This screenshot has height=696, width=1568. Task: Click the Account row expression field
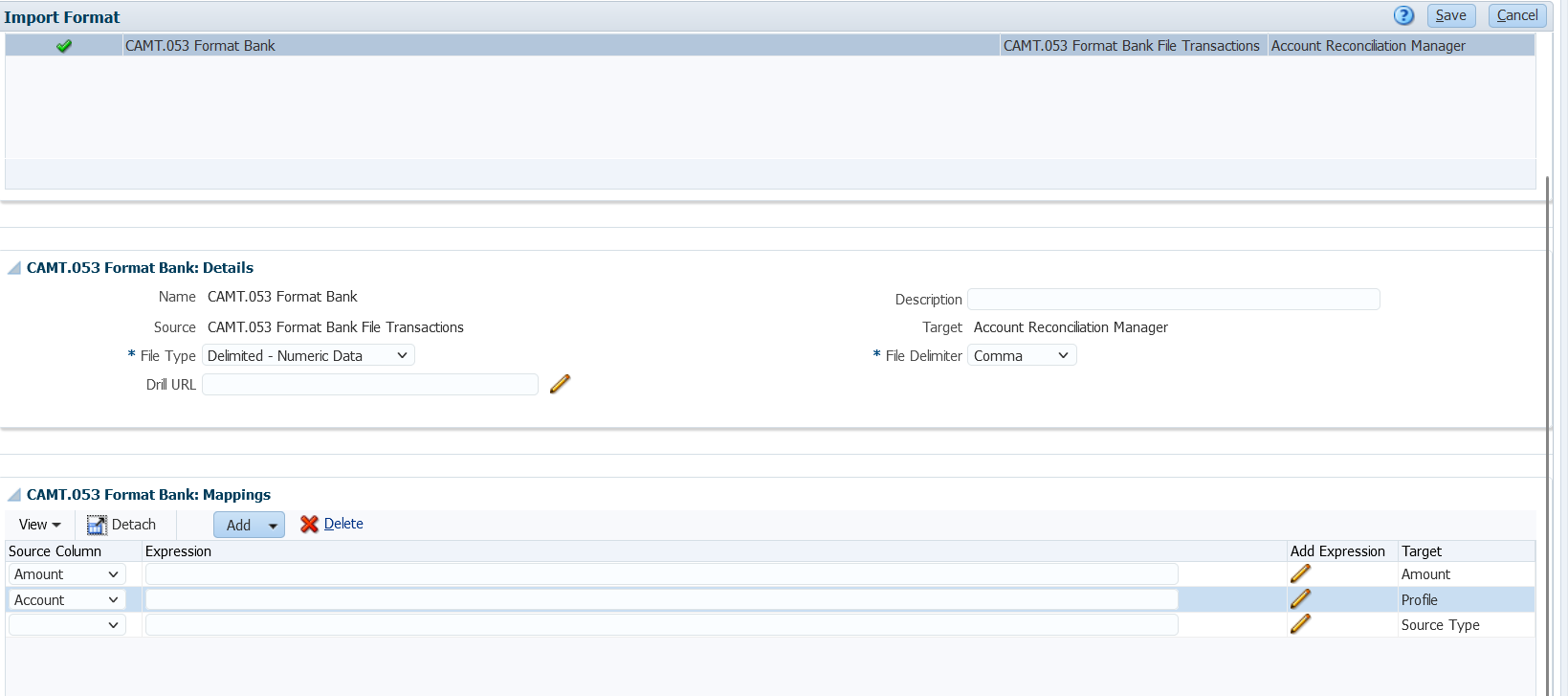(661, 600)
